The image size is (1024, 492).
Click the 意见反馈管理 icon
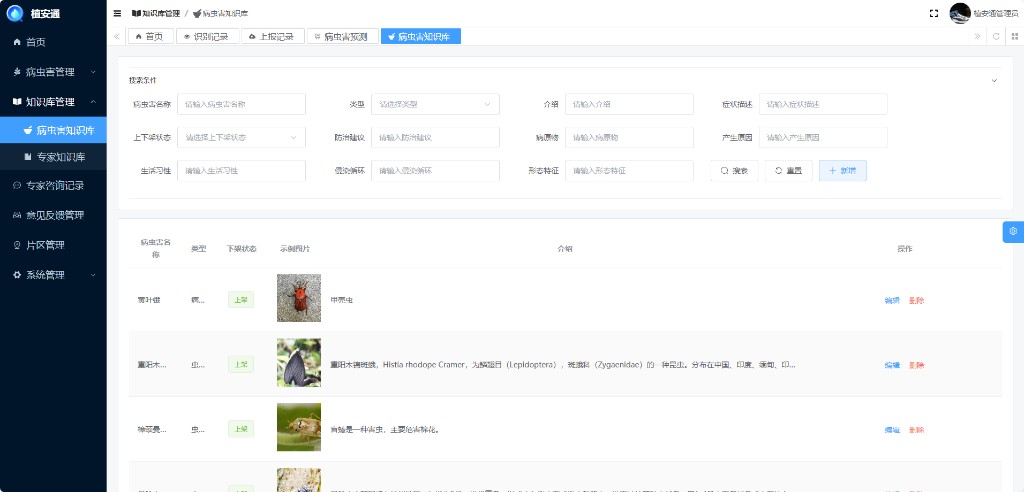(17, 215)
